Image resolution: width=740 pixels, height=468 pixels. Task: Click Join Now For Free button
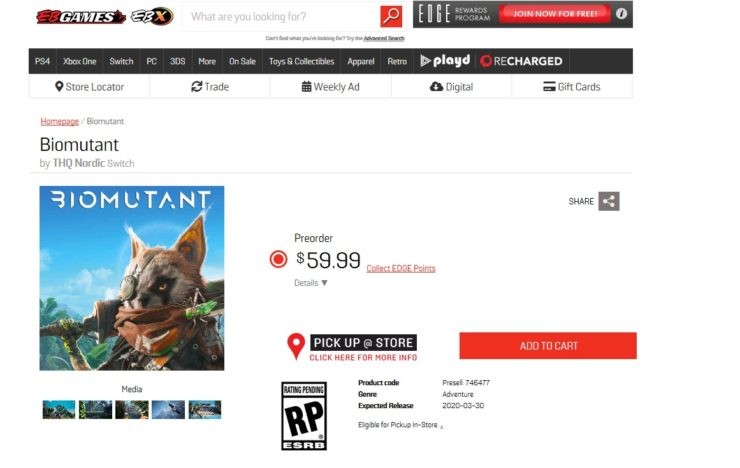(555, 14)
